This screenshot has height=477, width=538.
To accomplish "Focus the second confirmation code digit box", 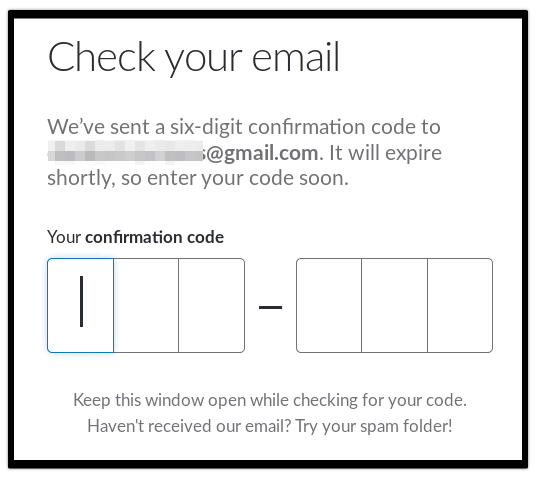I will point(146,305).
